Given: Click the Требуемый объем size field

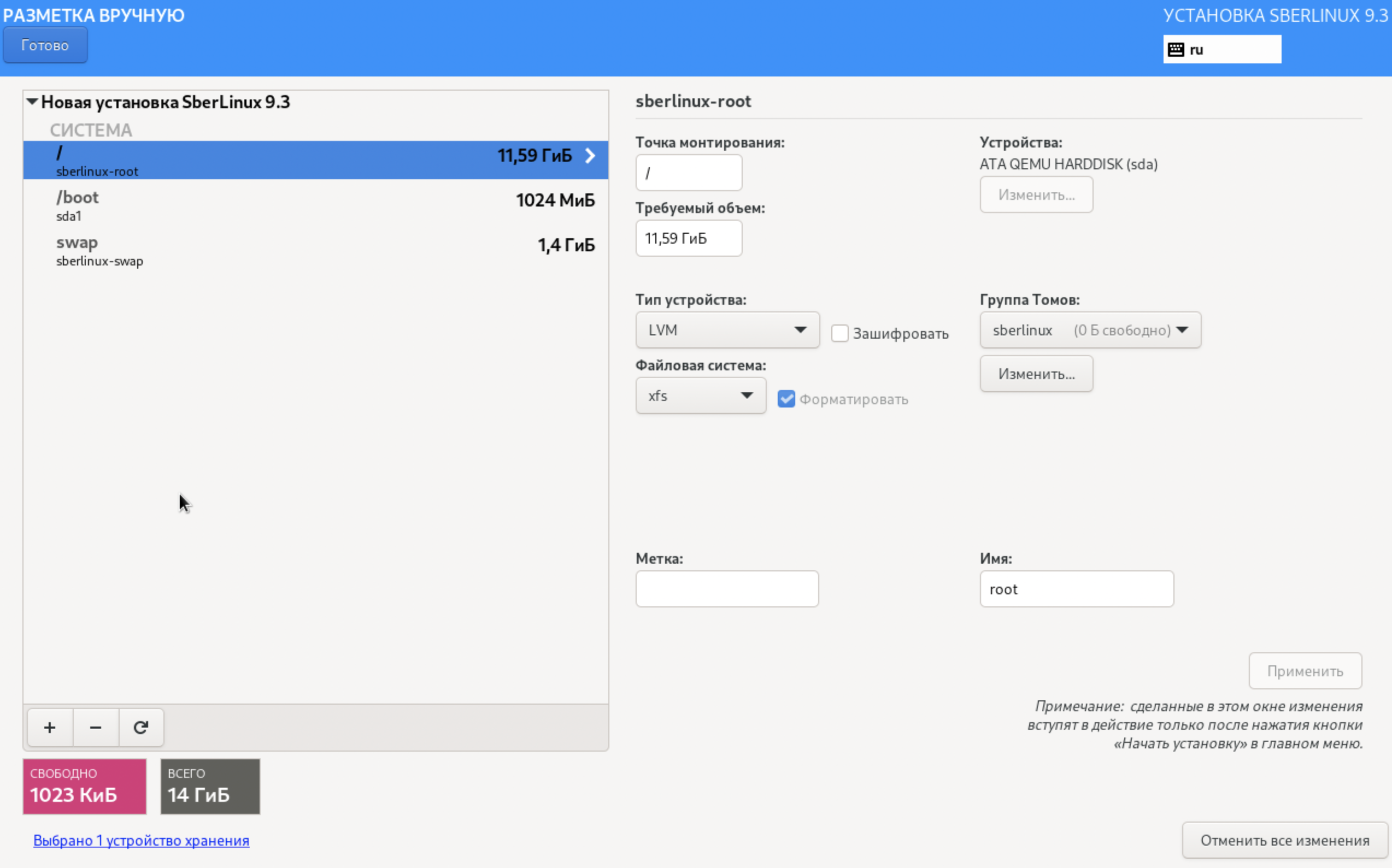Looking at the screenshot, I should pos(688,238).
